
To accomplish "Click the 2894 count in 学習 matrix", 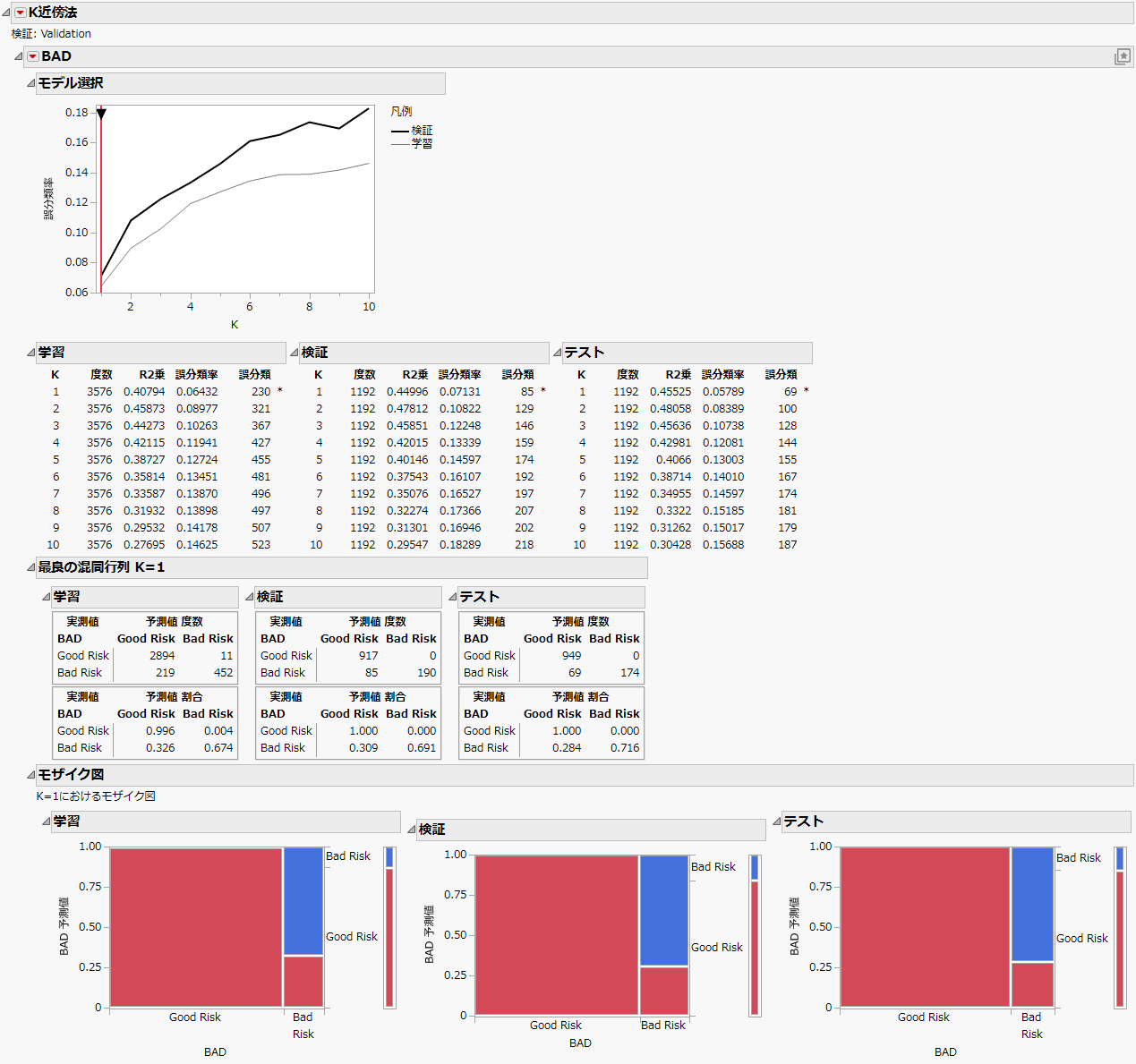I will [162, 656].
